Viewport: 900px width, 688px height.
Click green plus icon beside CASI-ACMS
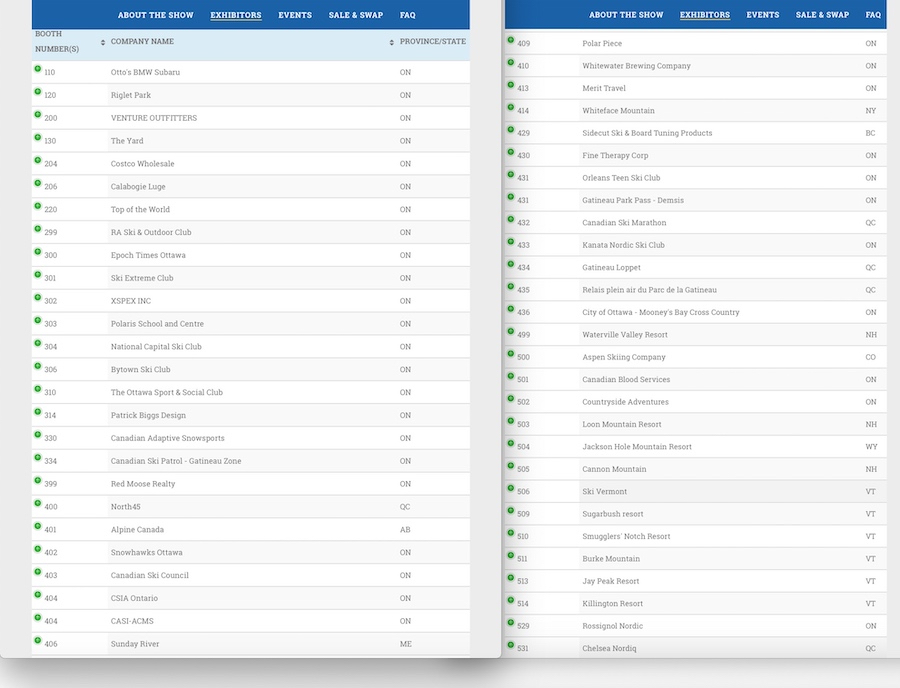point(38,618)
